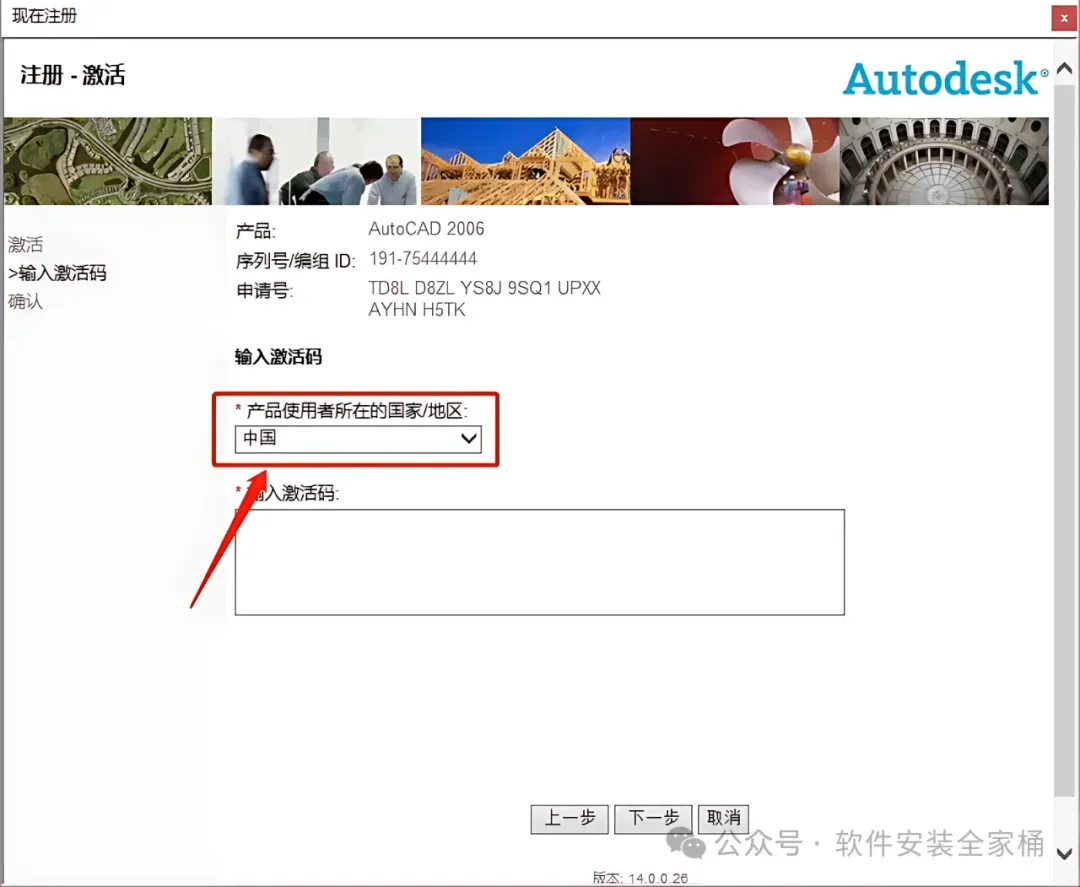
Task: Click the wooden roof framing banner image
Action: click(x=526, y=161)
